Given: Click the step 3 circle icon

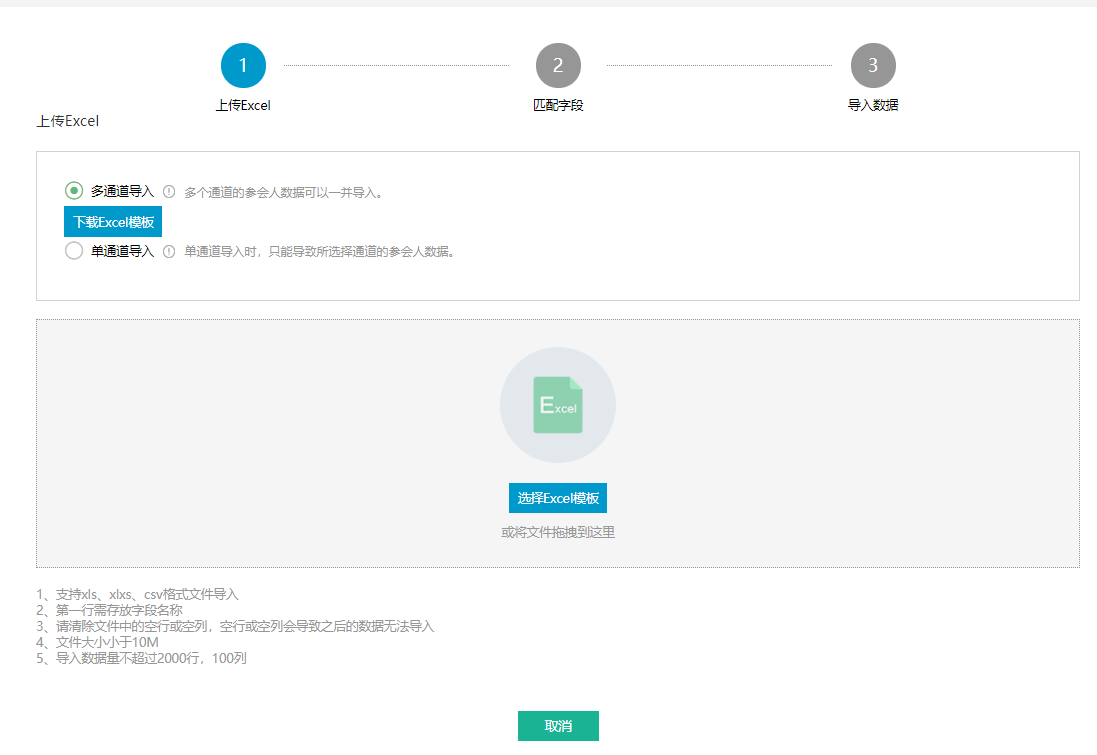Looking at the screenshot, I should 873,66.
